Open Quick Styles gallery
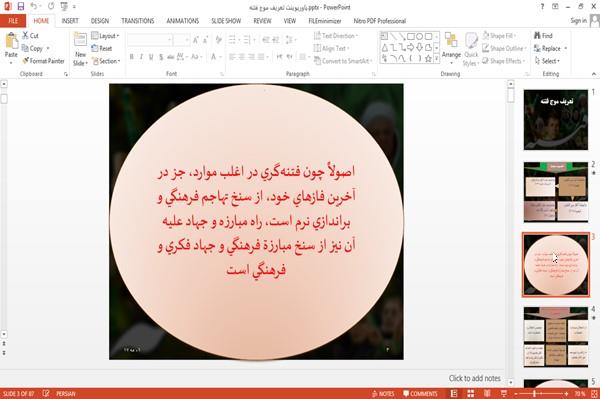The width and height of the screenshot is (600, 399). (x=471, y=50)
